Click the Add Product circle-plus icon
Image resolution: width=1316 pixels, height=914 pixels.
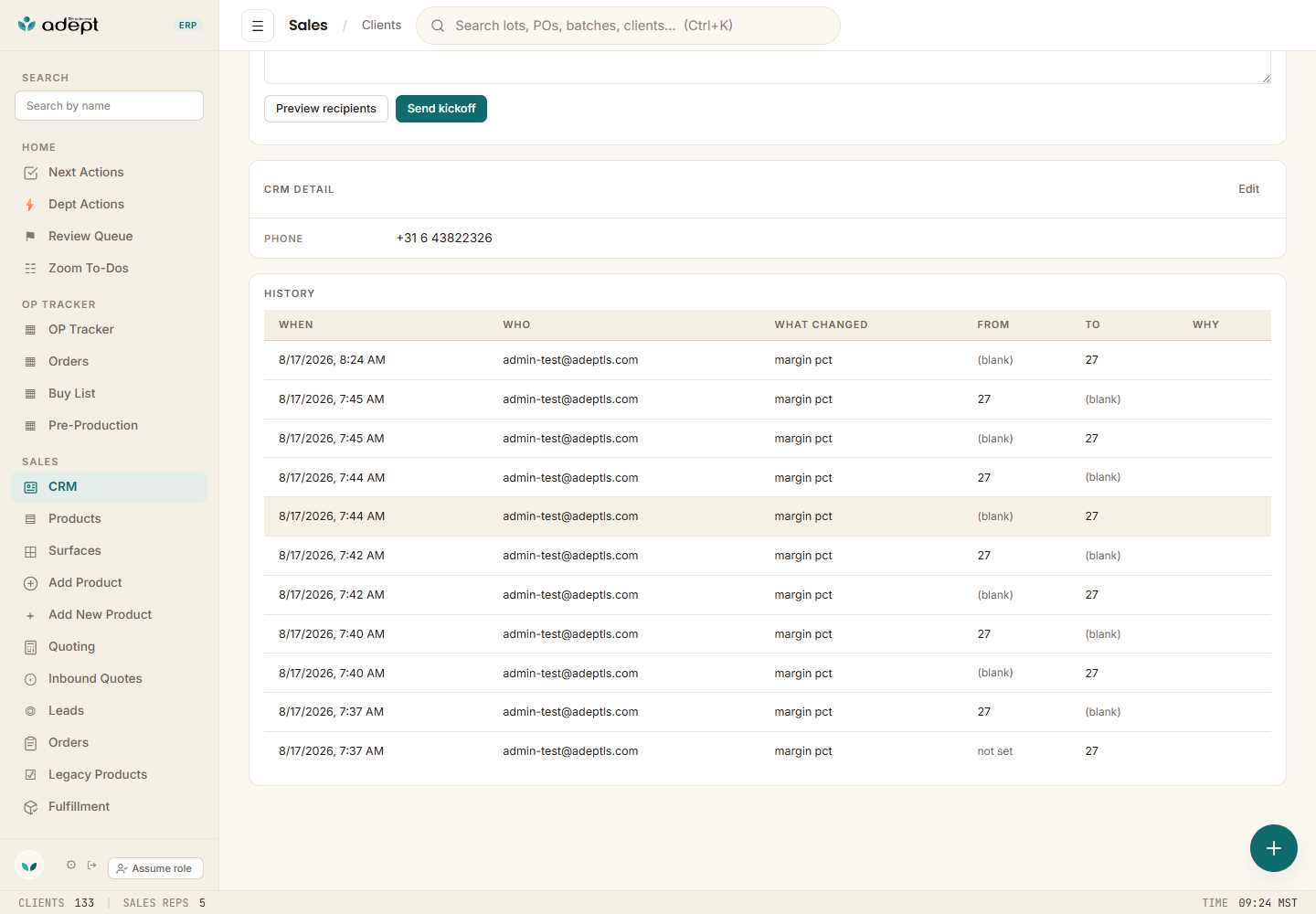(x=30, y=583)
